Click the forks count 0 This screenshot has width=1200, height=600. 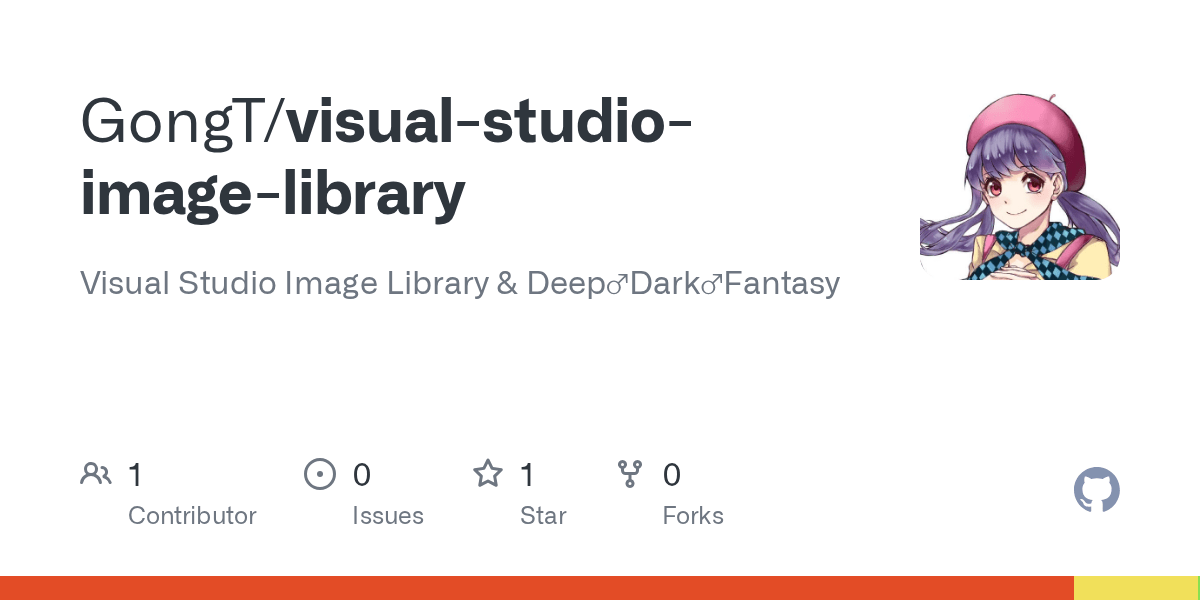pyautogui.click(x=672, y=475)
